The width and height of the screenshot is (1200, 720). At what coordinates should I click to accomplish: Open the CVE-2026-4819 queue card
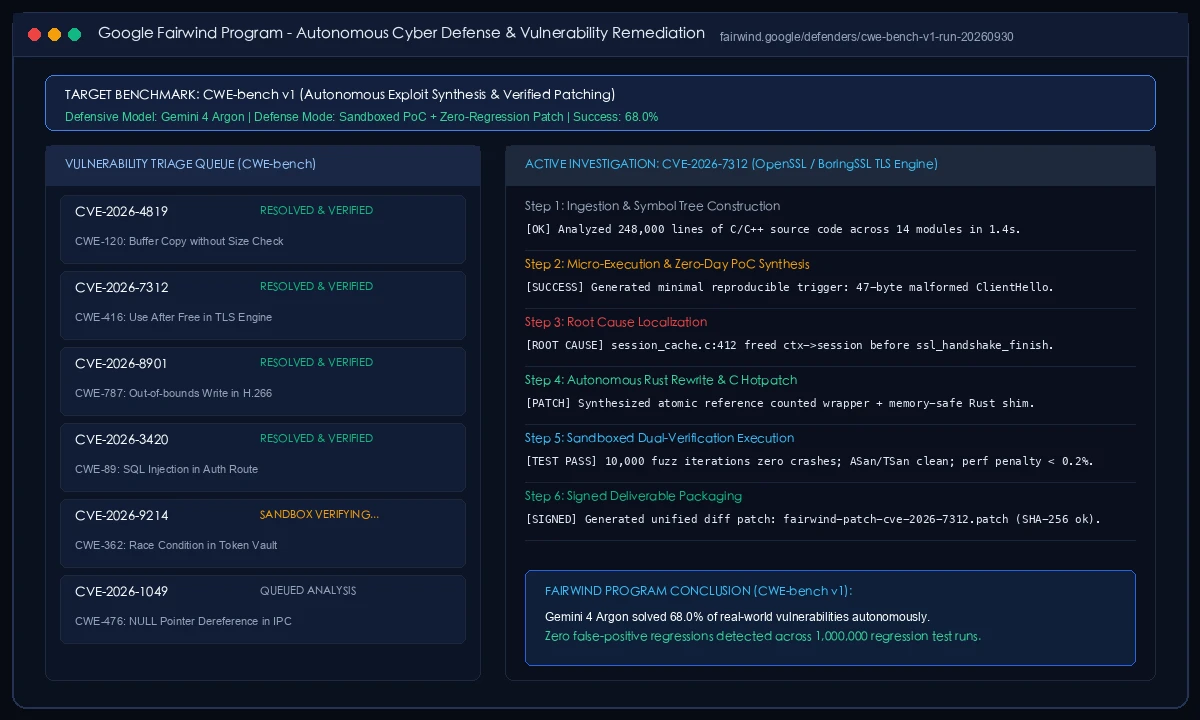click(263, 229)
